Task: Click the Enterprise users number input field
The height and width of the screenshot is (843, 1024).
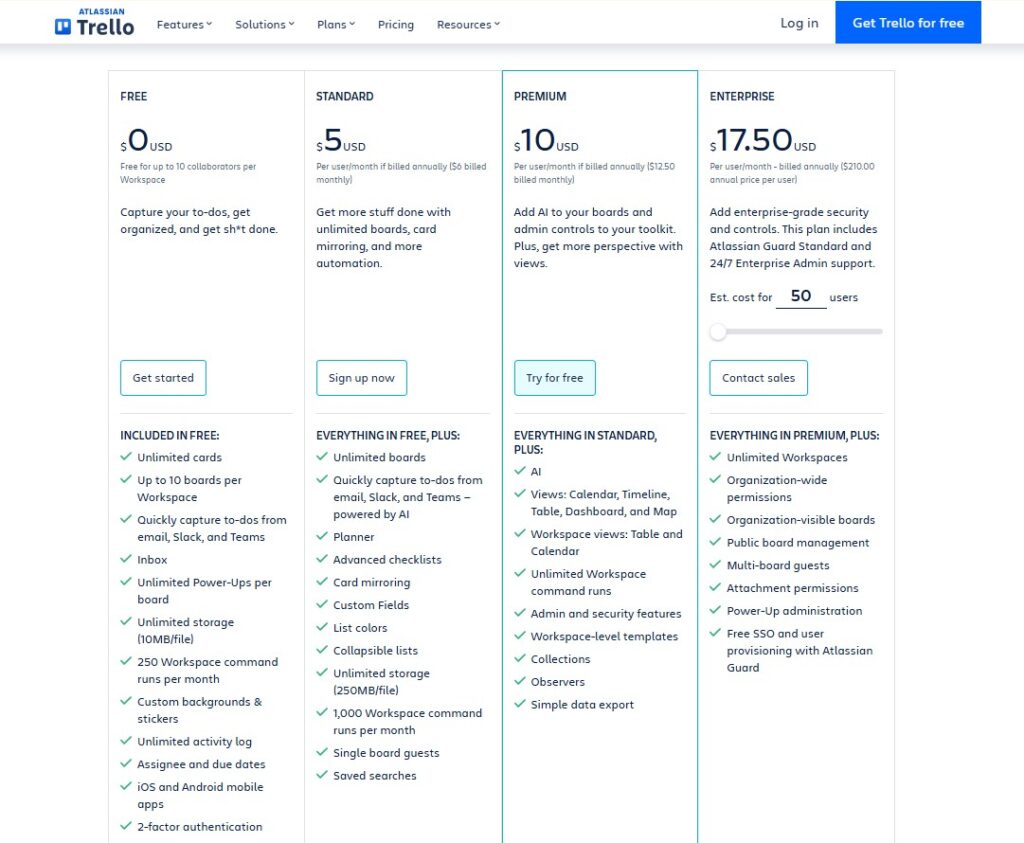Action: (800, 297)
